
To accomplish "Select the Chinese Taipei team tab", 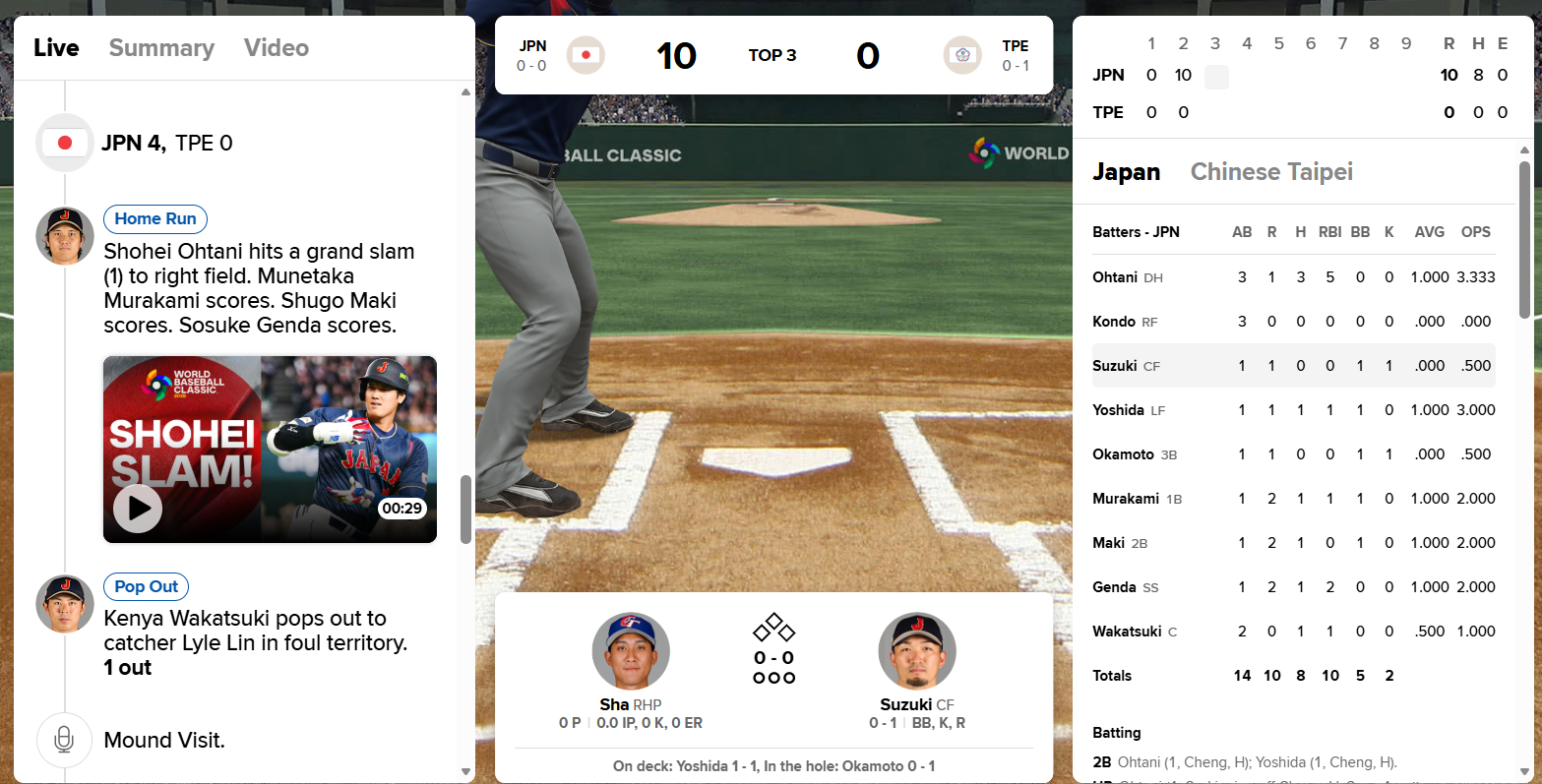I will point(1271,172).
